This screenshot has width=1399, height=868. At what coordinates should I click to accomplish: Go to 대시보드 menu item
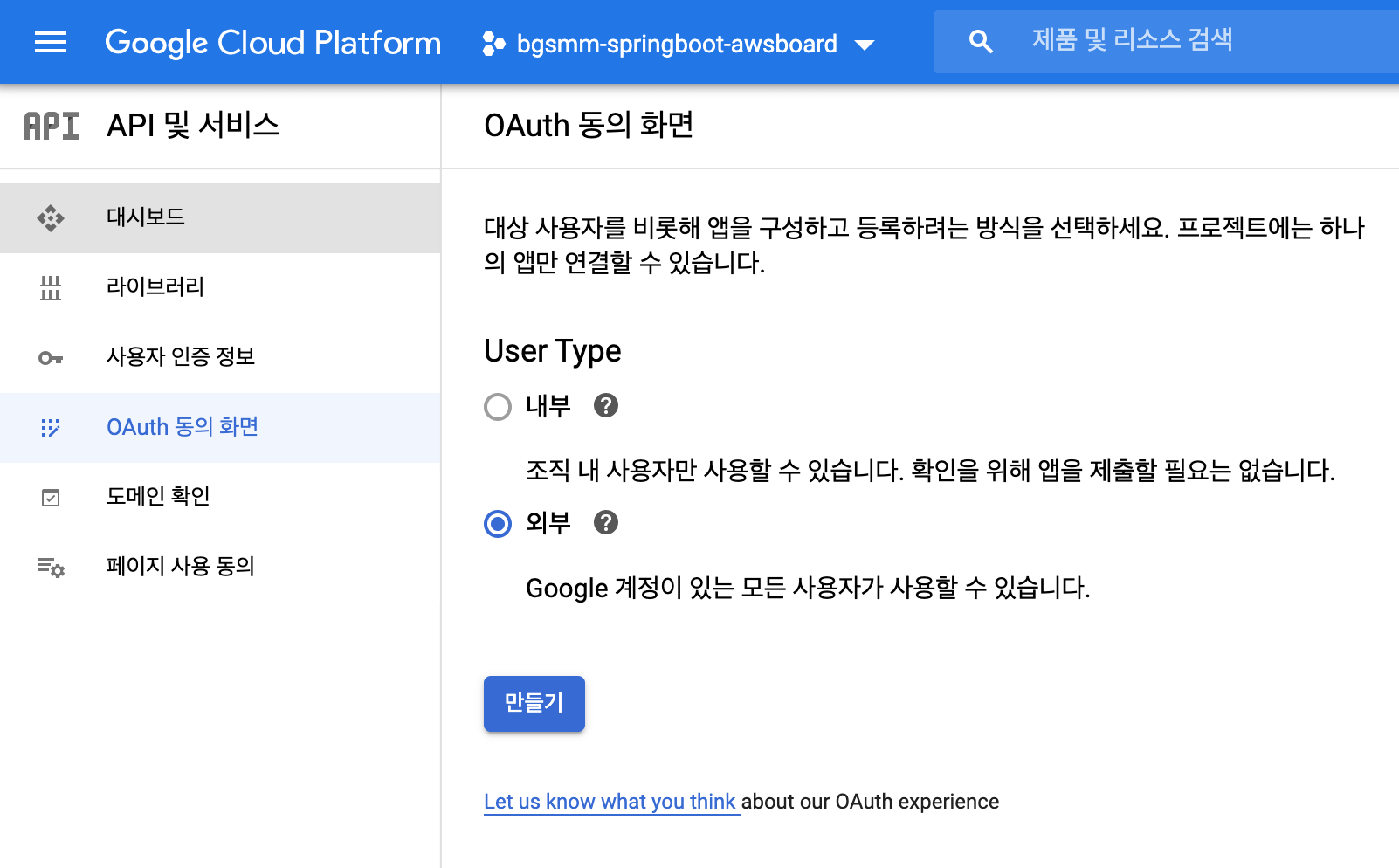coord(146,217)
